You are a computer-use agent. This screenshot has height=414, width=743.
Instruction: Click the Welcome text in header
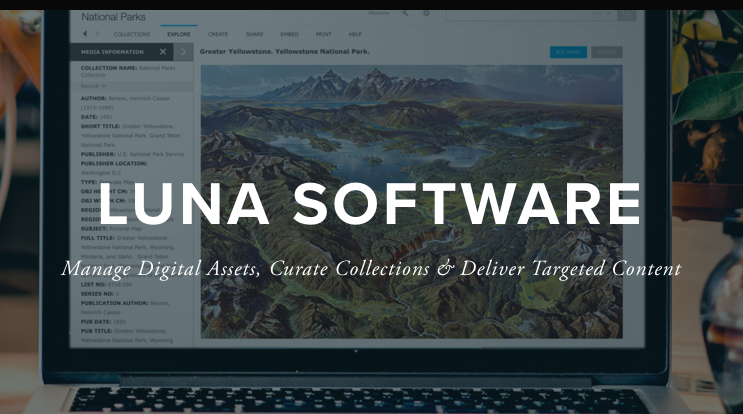pos(379,13)
